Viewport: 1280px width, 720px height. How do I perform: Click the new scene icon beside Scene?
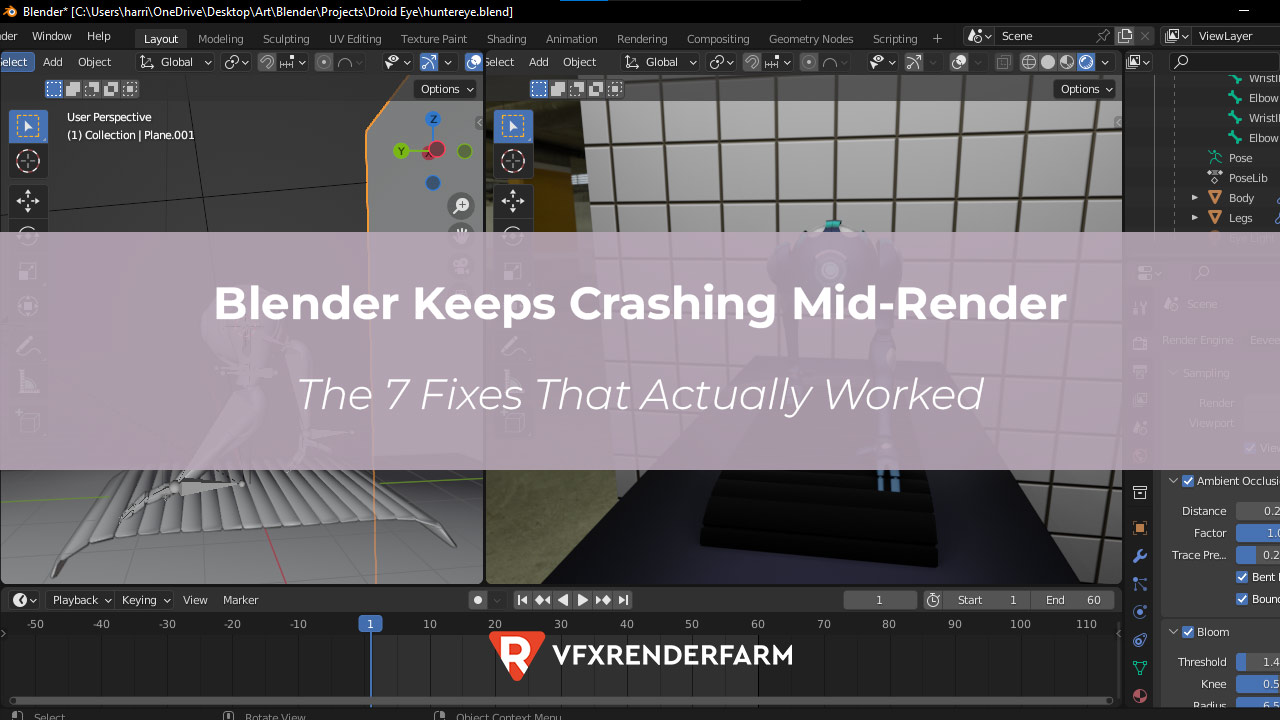pos(1125,36)
